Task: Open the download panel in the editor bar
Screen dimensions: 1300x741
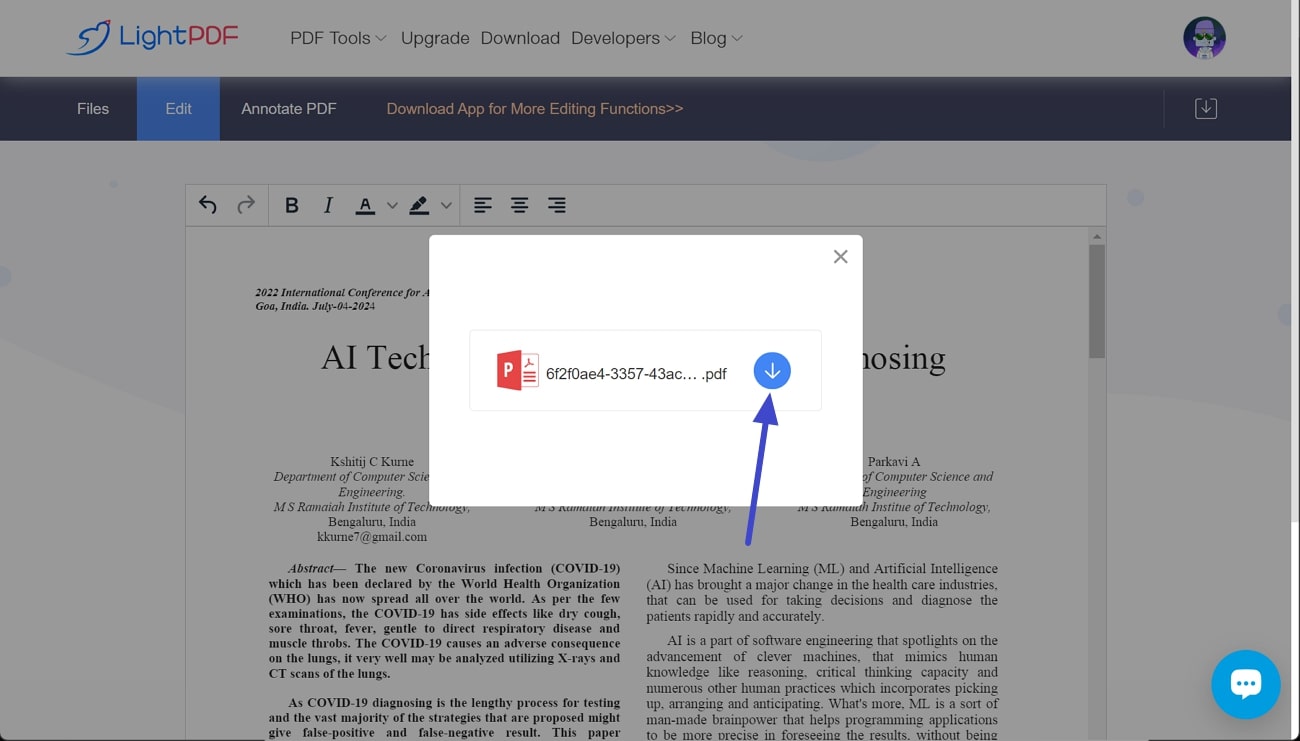Action: (x=1205, y=108)
